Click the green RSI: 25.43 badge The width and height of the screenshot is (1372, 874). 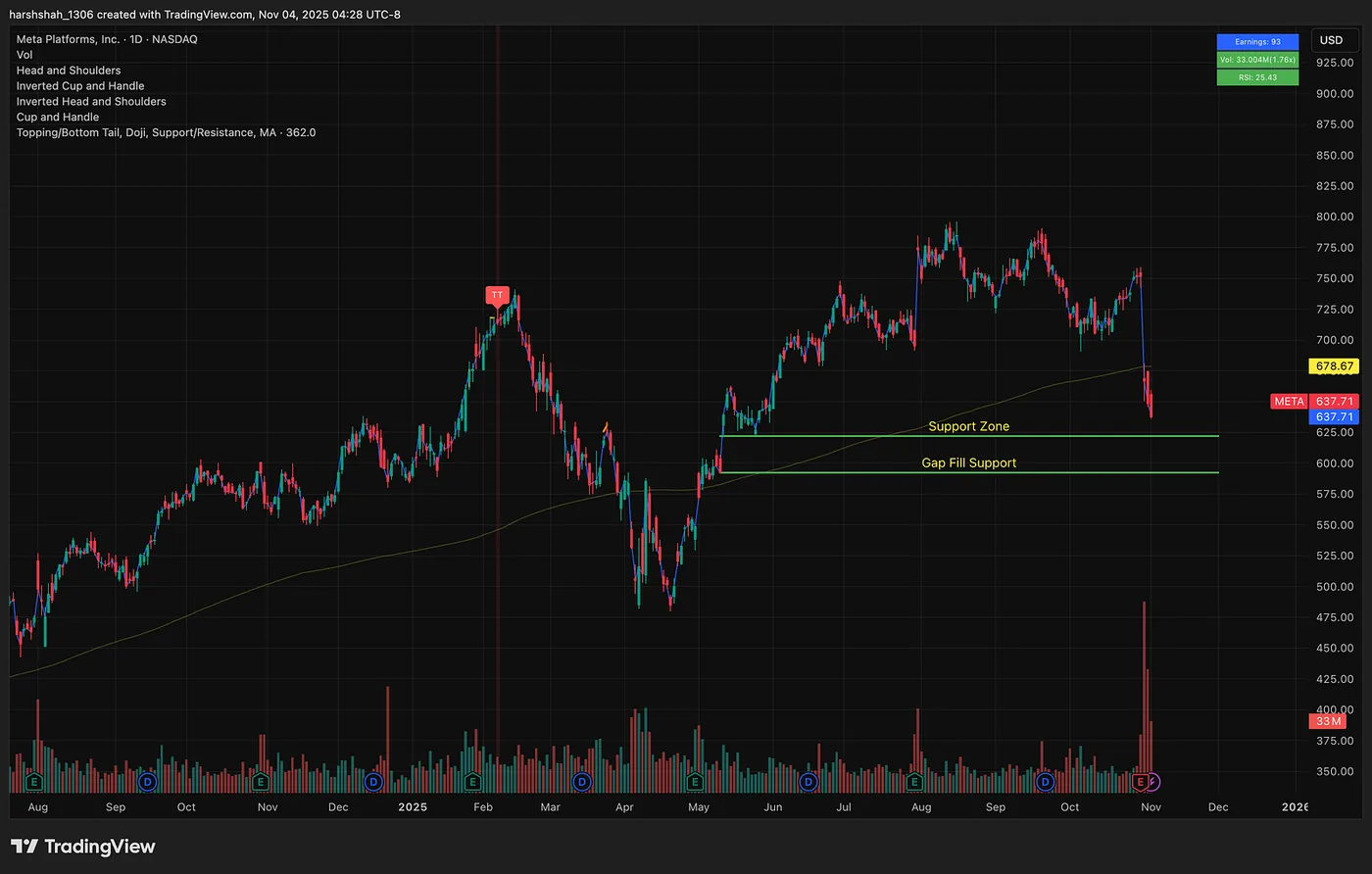[x=1257, y=77]
